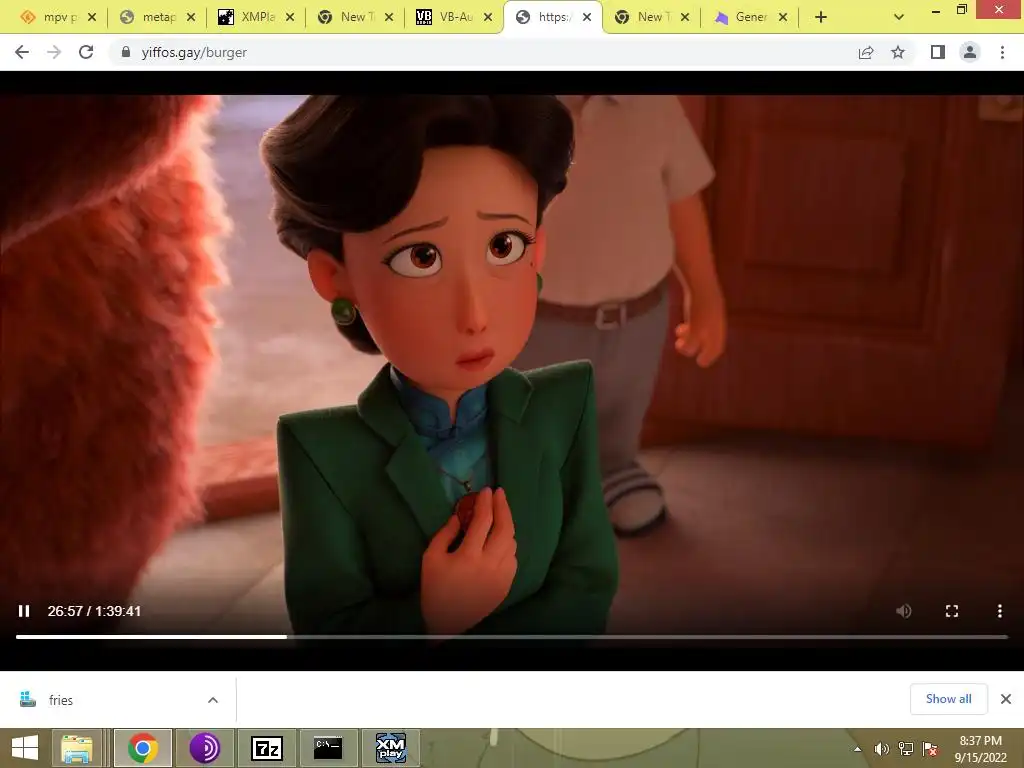This screenshot has height=768, width=1024.
Task: Click the Chrome taskbar icon
Action: pos(143,748)
